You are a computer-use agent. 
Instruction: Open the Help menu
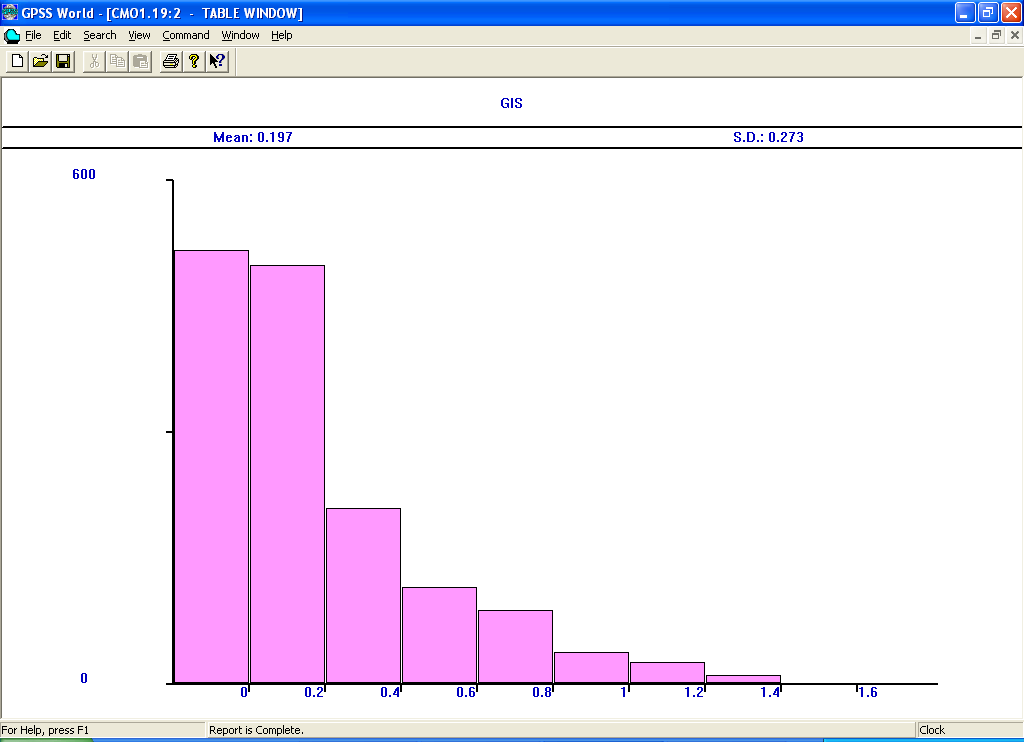[x=281, y=35]
